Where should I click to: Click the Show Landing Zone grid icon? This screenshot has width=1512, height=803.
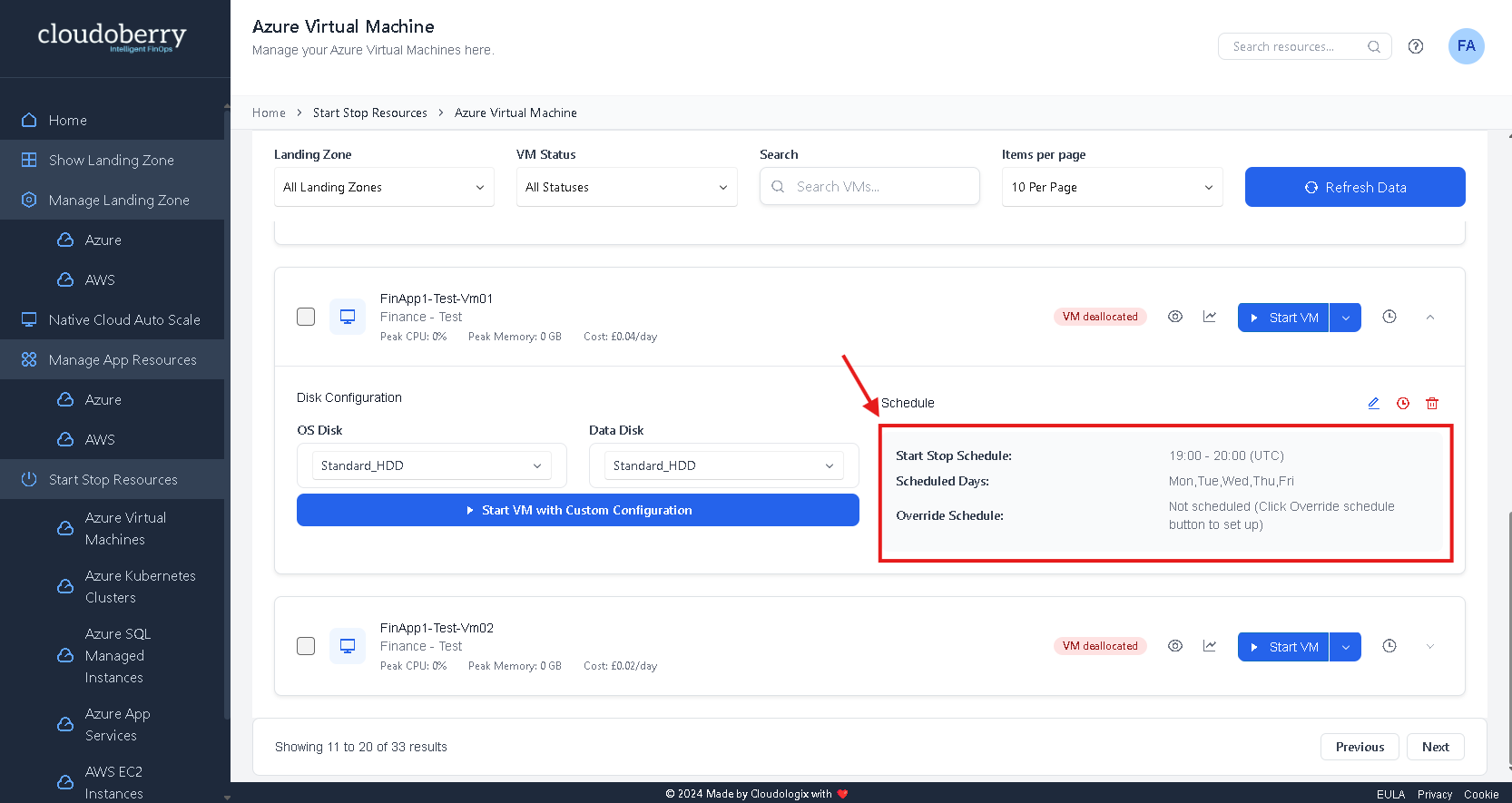click(29, 160)
